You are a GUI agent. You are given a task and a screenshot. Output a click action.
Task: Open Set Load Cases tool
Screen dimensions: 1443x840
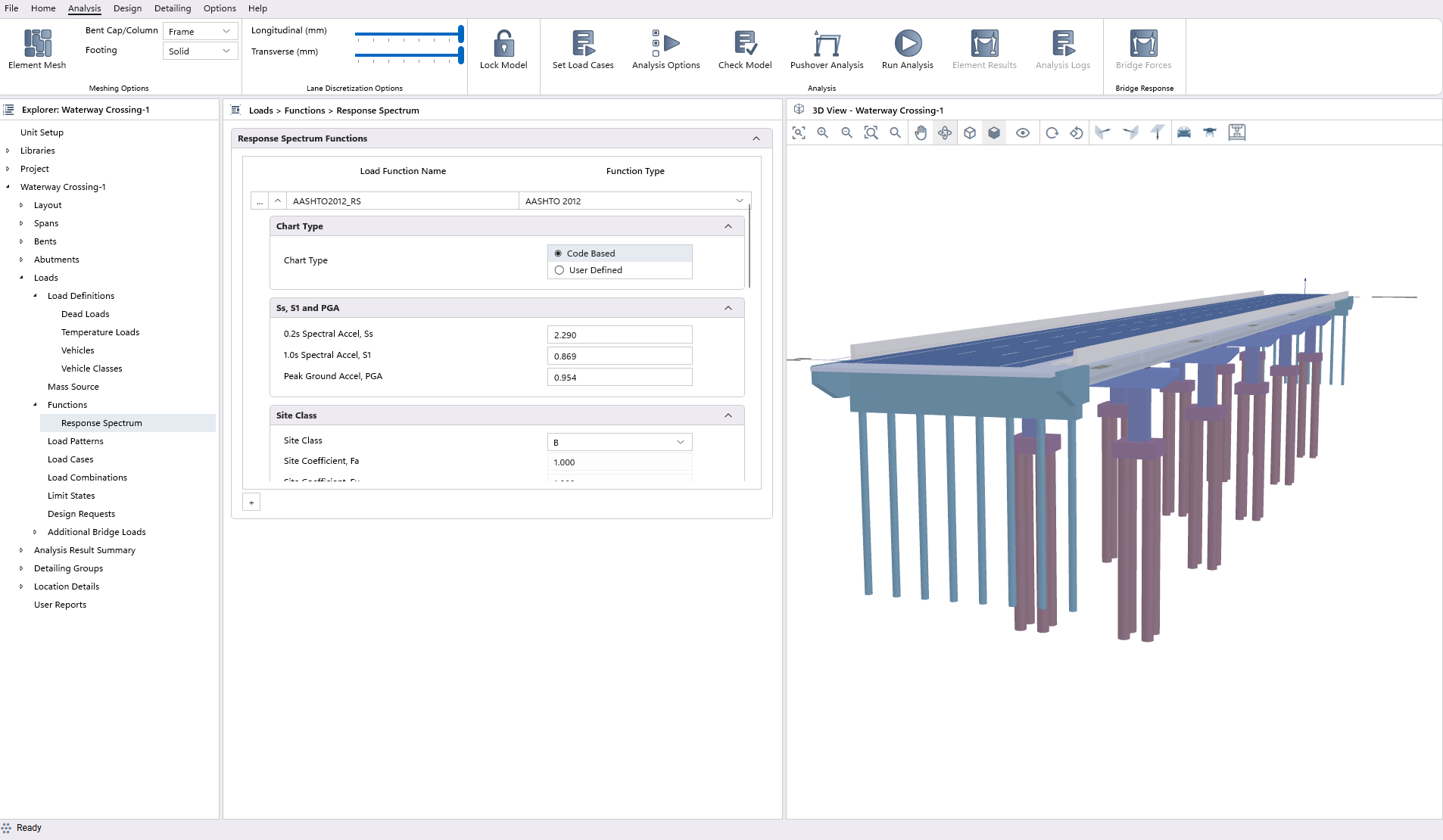583,44
